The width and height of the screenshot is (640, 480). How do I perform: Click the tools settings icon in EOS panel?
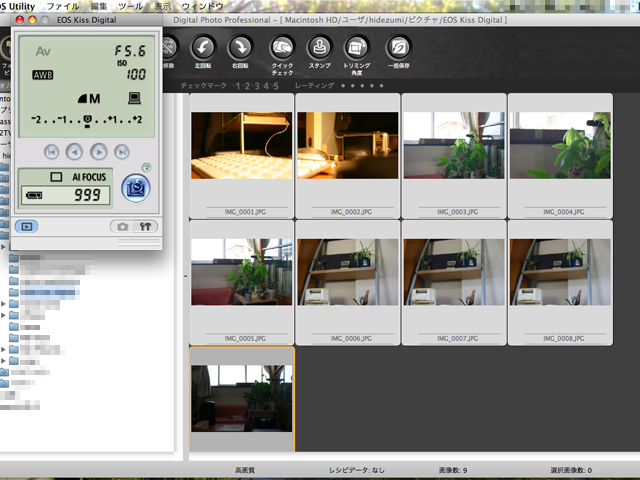click(x=146, y=227)
